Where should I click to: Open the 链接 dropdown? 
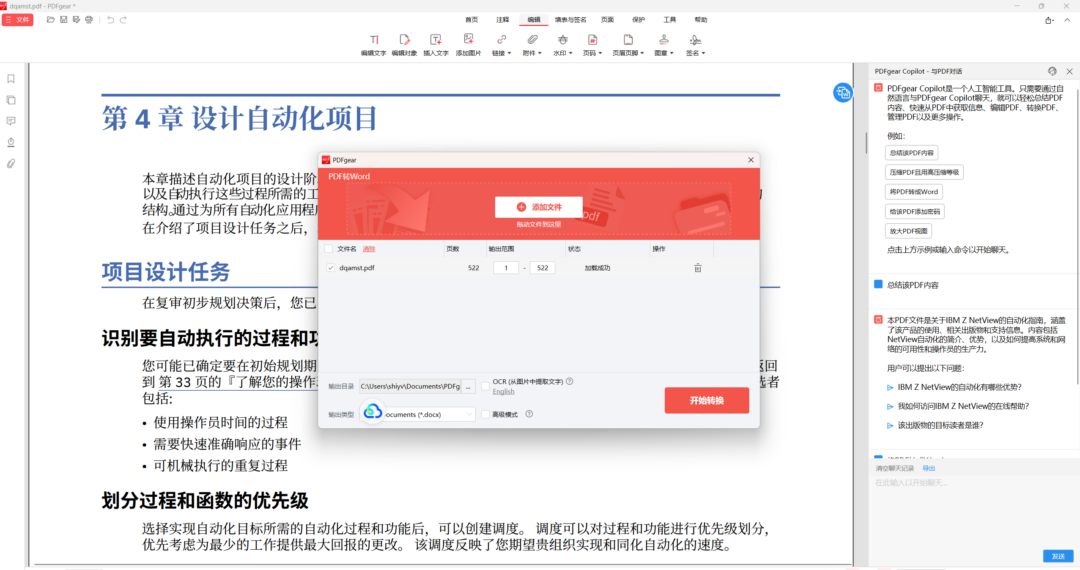[501, 45]
